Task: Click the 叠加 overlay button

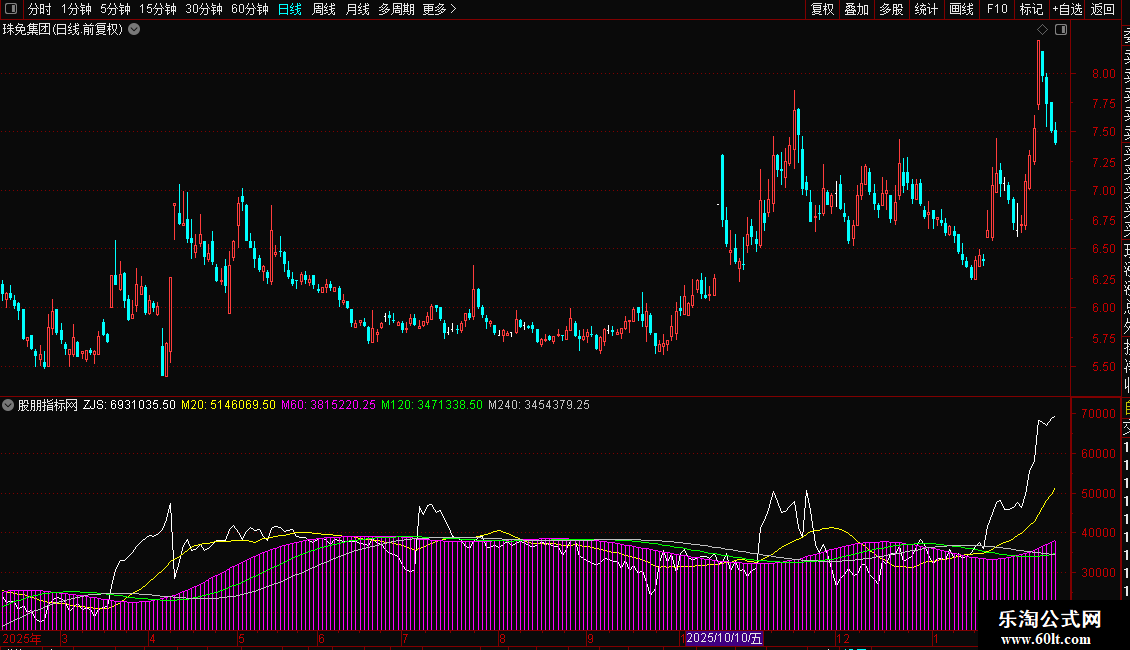Action: (857, 9)
